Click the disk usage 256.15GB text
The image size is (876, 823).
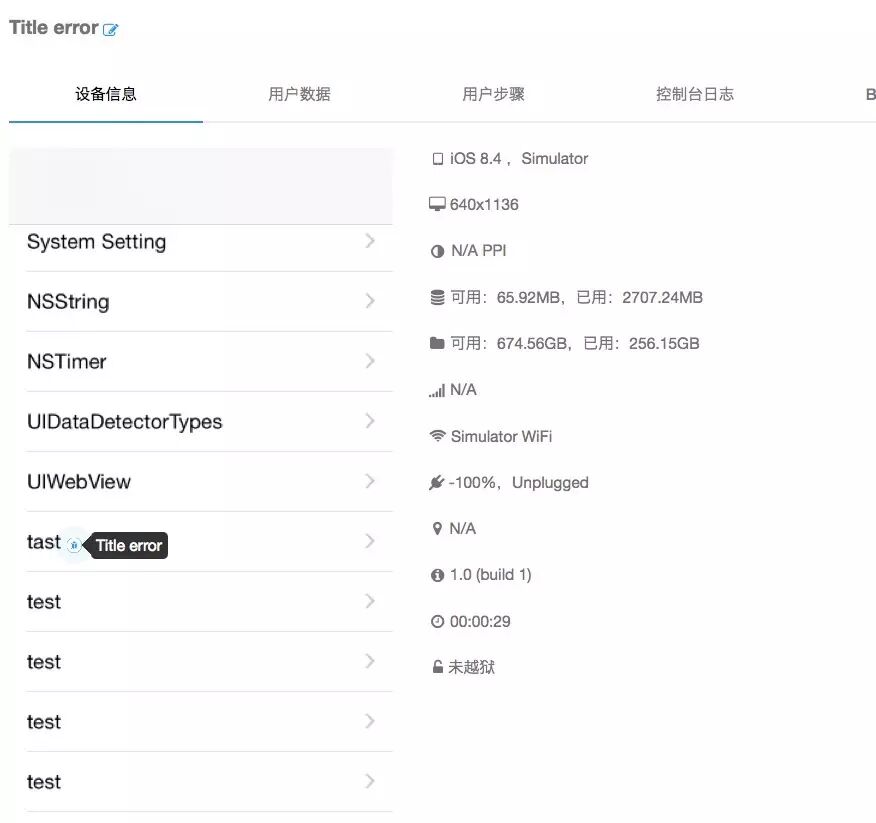pos(664,344)
